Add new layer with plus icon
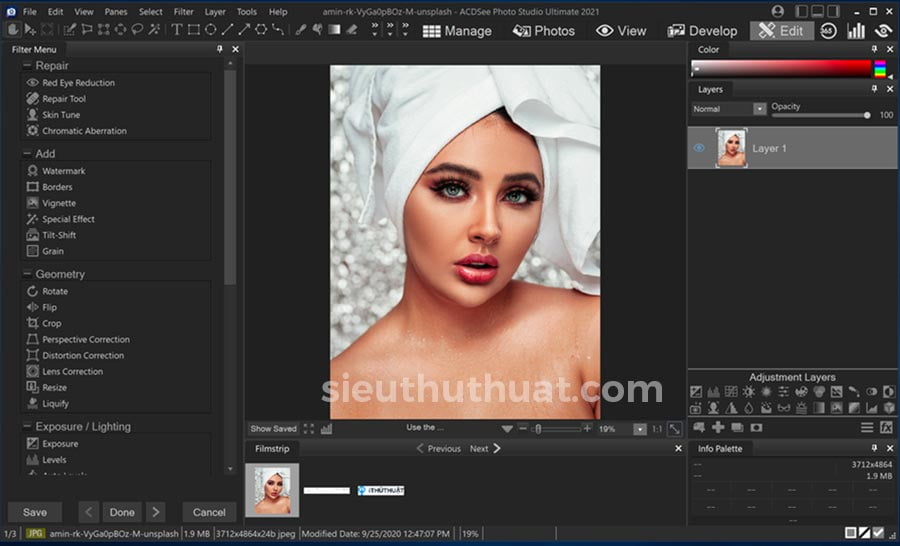900x546 pixels. pyautogui.click(x=718, y=428)
